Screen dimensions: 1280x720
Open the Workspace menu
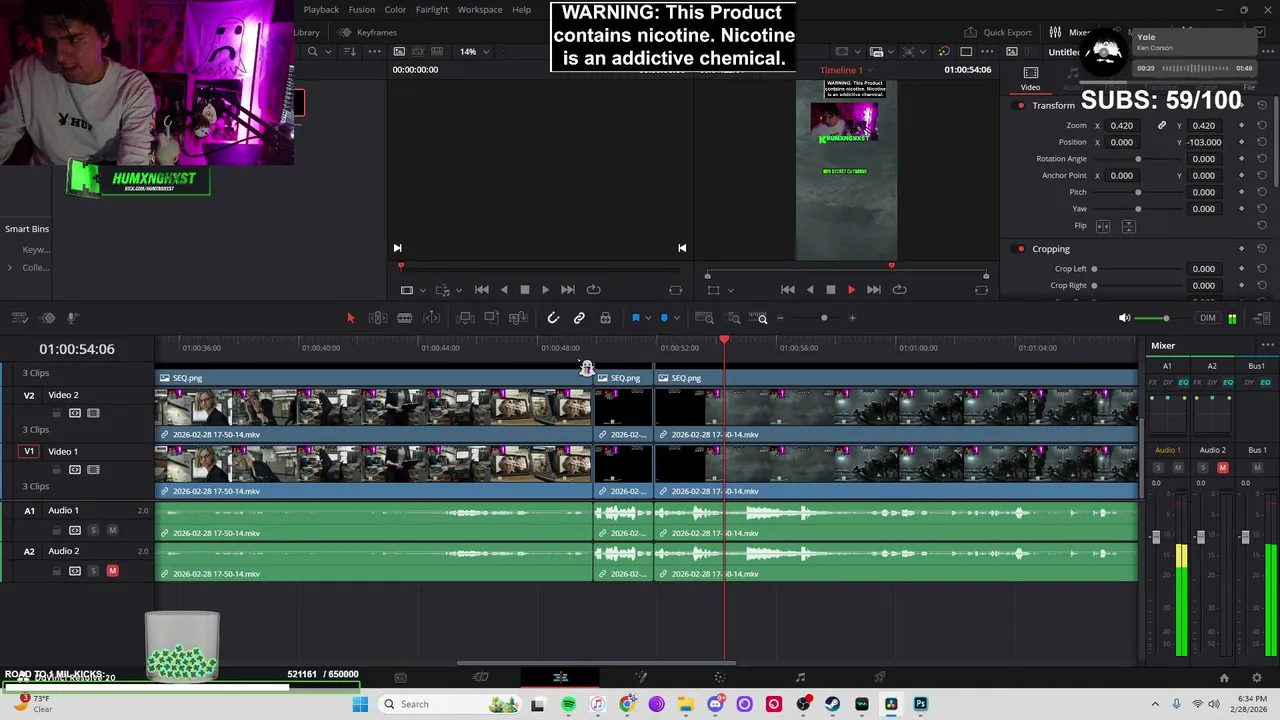[480, 10]
